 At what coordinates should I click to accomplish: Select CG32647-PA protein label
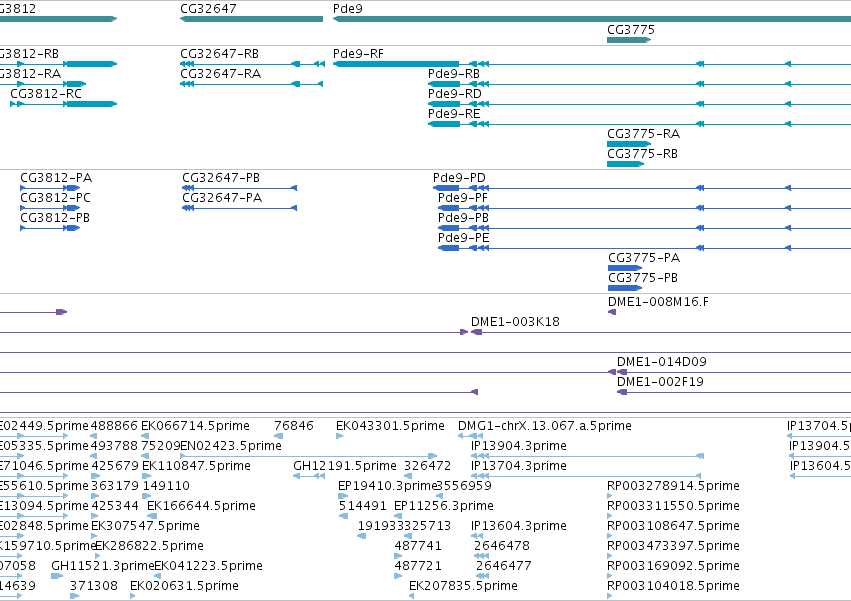tap(222, 198)
